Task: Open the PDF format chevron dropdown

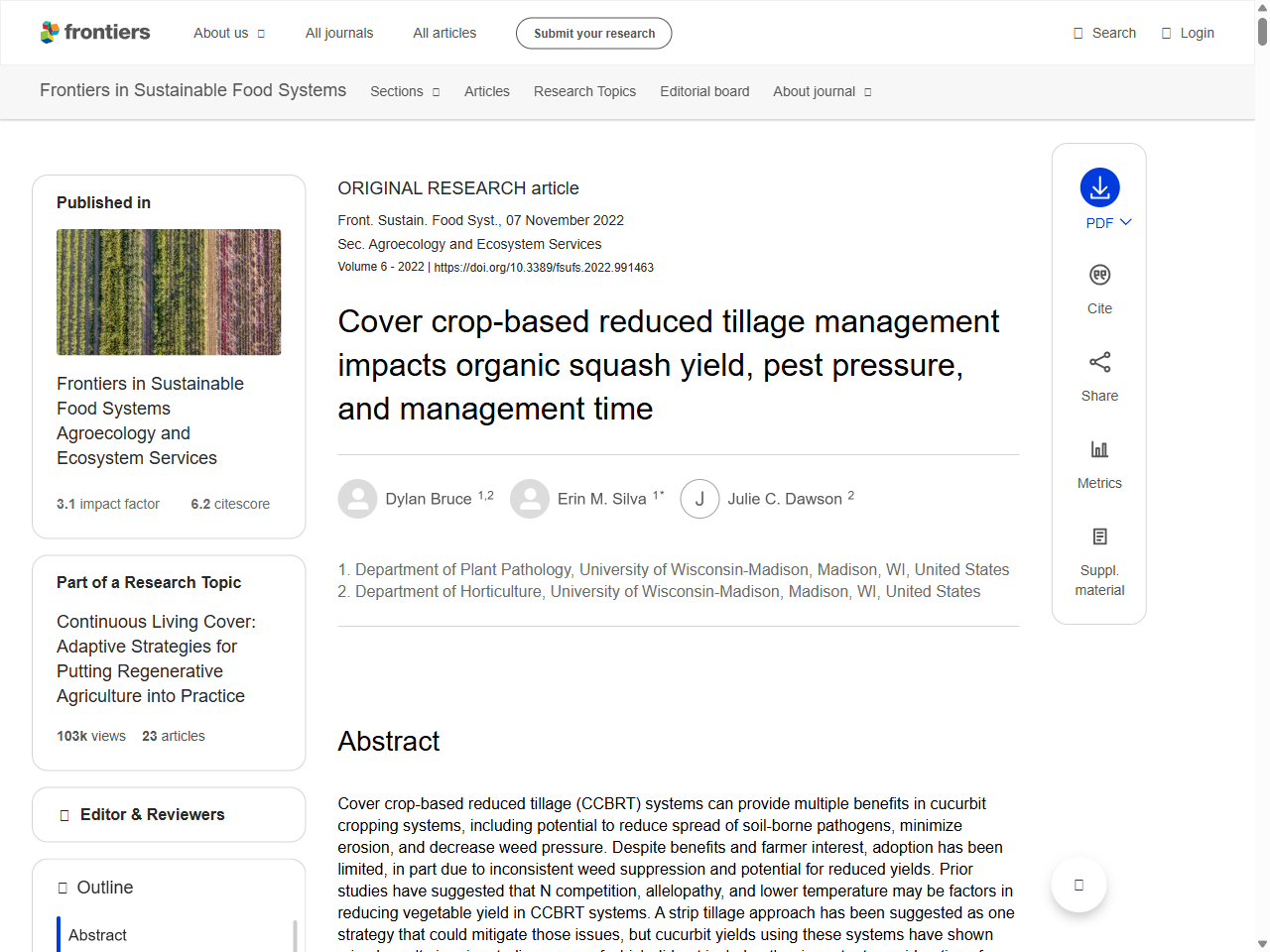Action: [1125, 223]
